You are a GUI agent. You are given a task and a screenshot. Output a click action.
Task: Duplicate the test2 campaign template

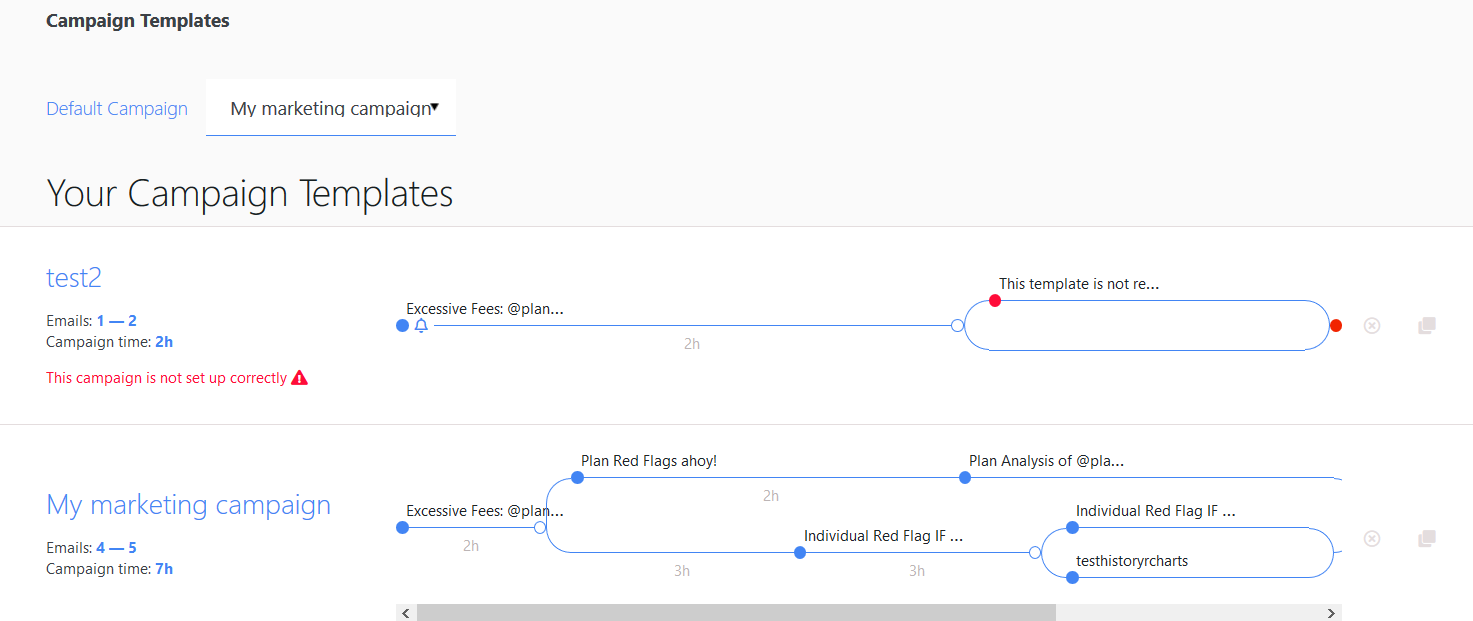pyautogui.click(x=1427, y=326)
